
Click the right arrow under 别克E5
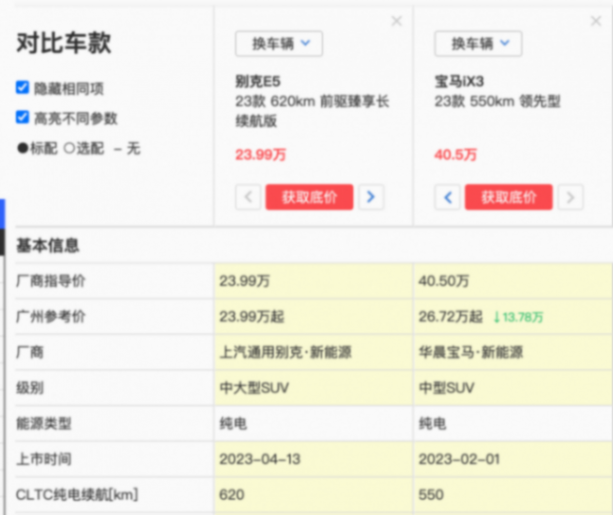[371, 197]
